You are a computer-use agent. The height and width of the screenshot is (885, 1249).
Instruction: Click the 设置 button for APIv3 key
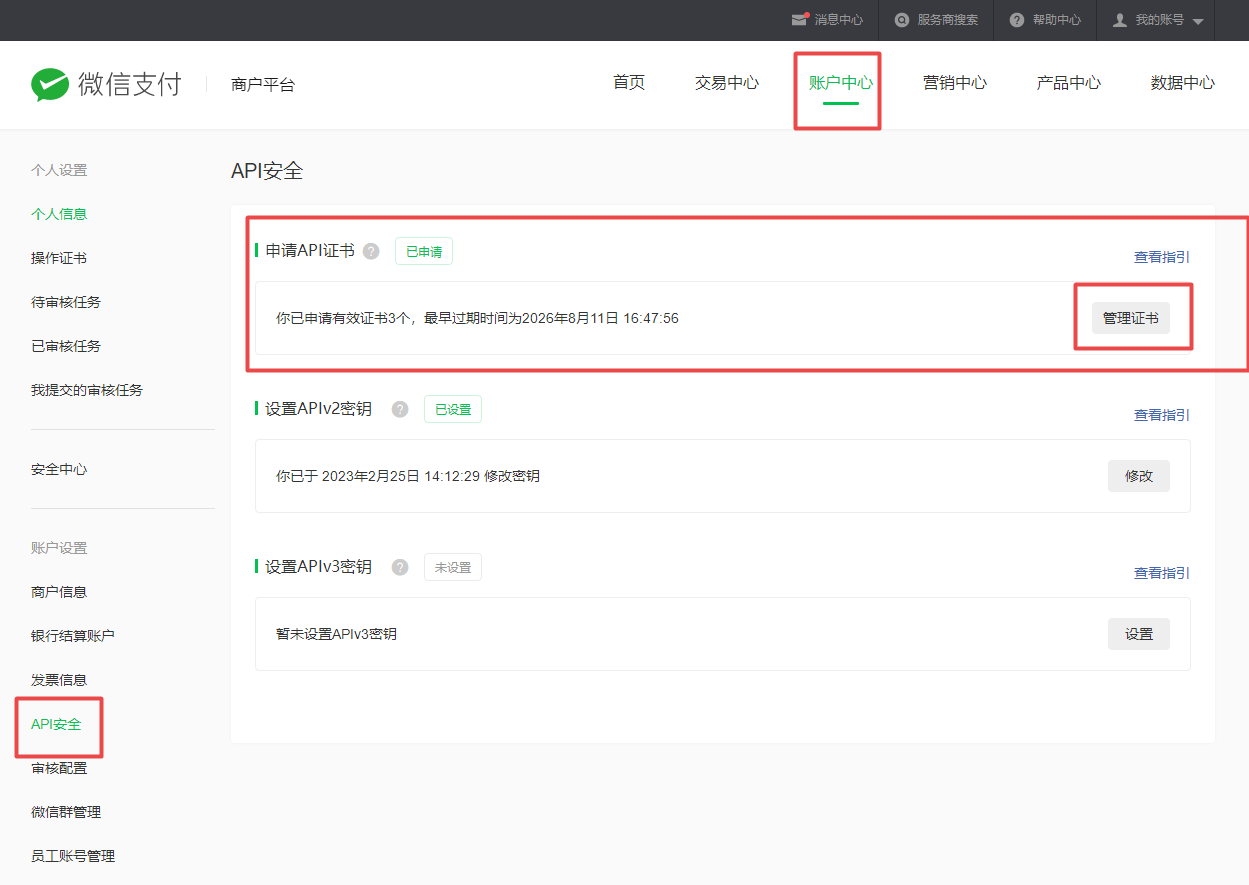click(x=1139, y=634)
